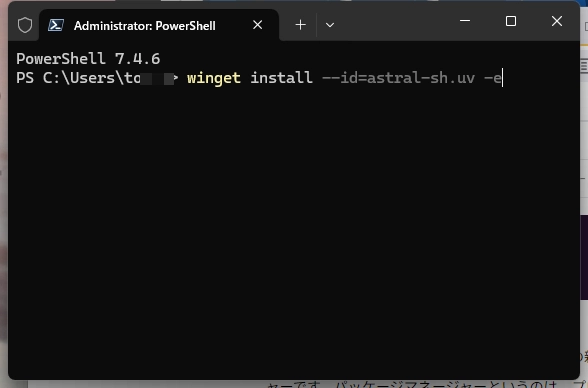
Task: Click the 'install' command word
Action: 281,78
